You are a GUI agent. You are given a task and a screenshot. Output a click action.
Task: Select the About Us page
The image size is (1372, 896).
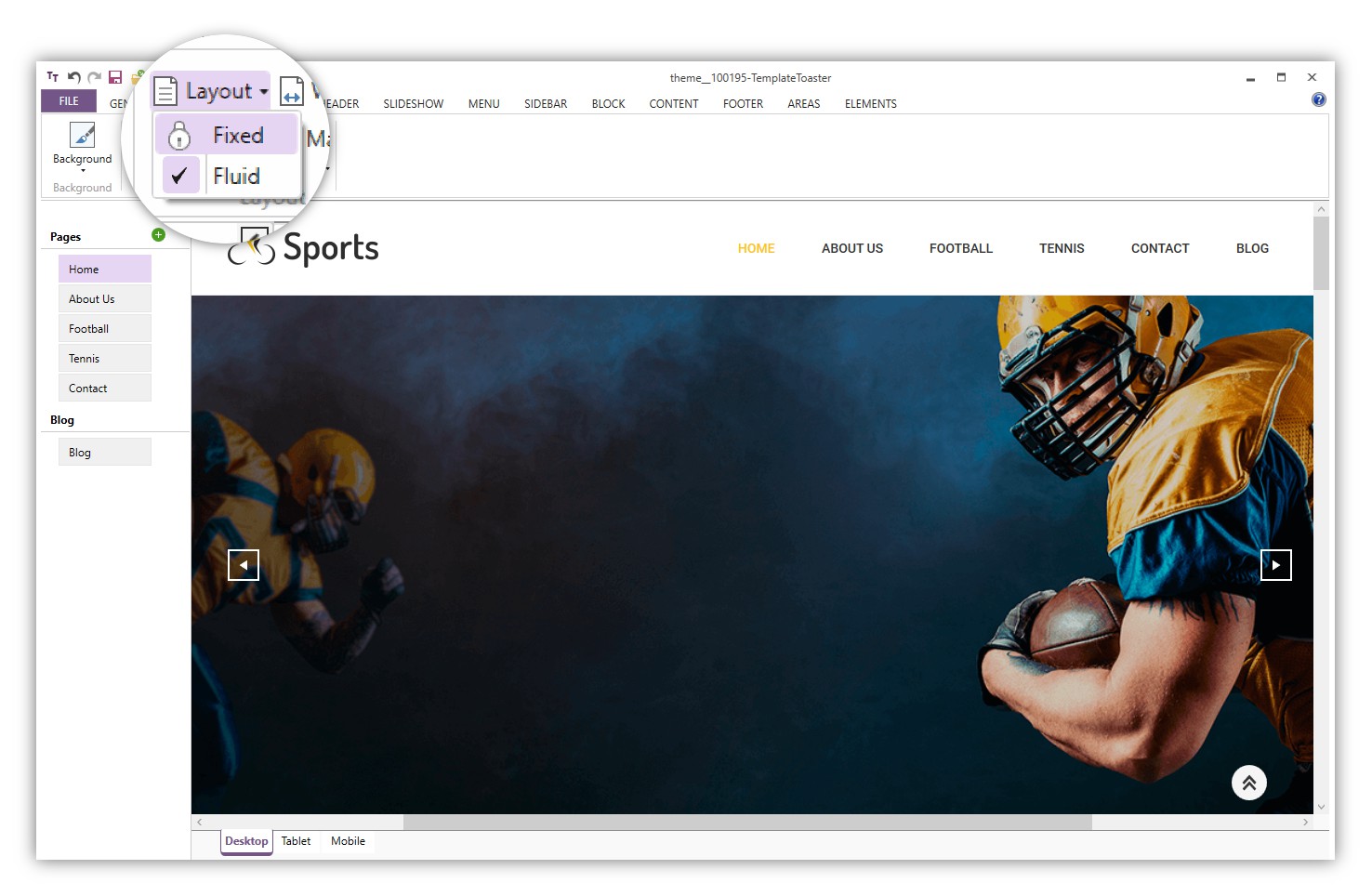[x=105, y=298]
